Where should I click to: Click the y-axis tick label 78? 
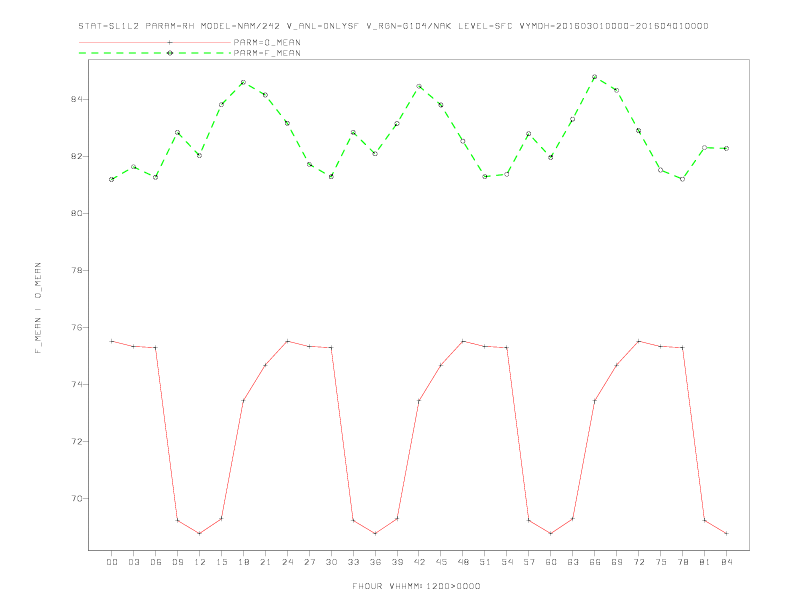pos(77,271)
